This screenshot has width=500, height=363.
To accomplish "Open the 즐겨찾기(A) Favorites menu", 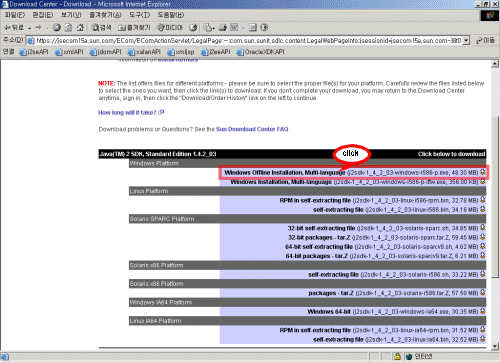I will pyautogui.click(x=105, y=15).
